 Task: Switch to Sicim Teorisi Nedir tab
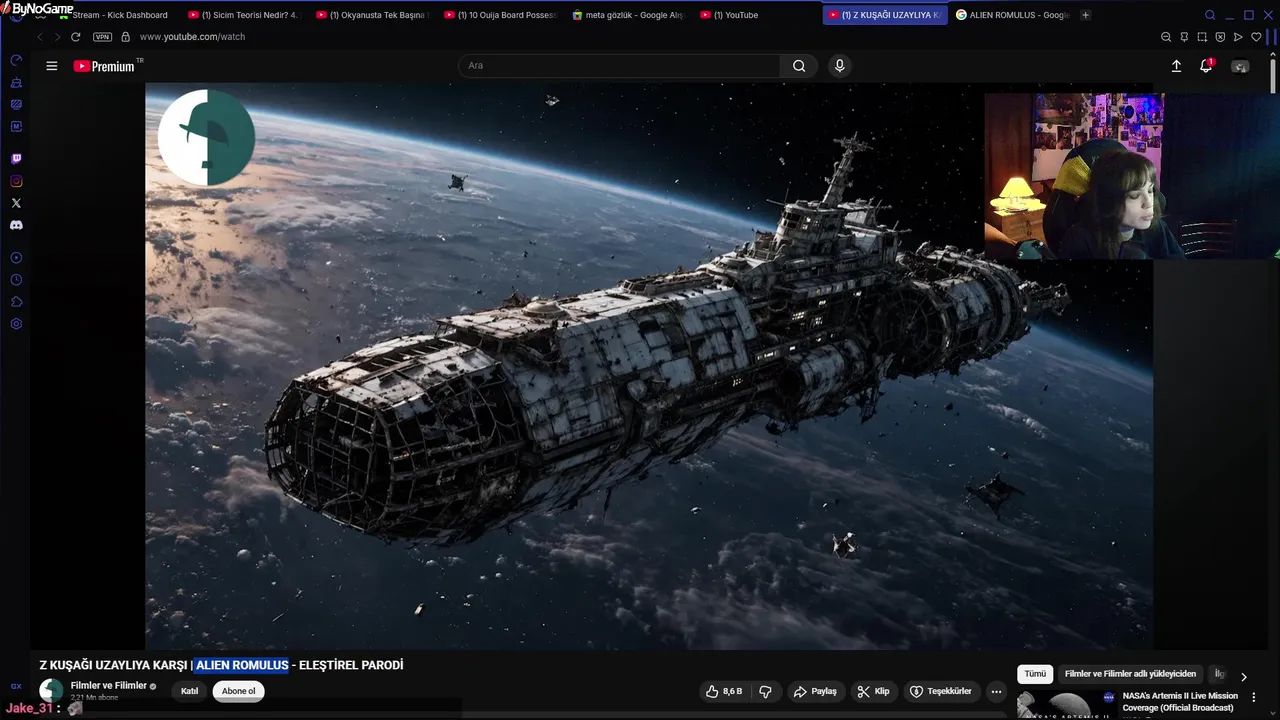[243, 15]
